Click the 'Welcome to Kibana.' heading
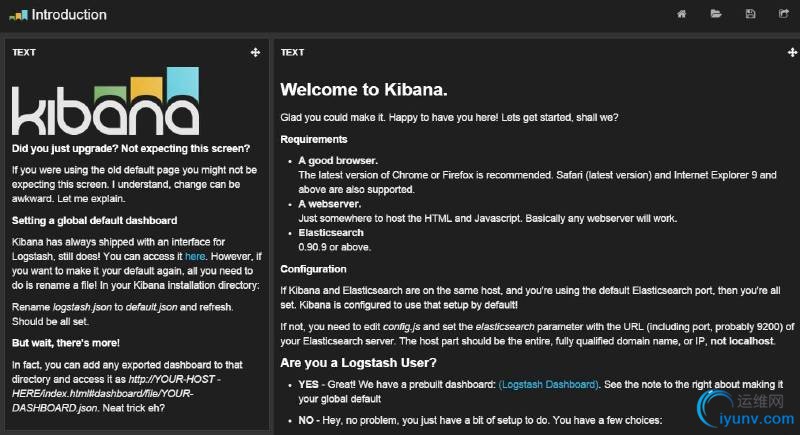800x435 pixels. 364,89
